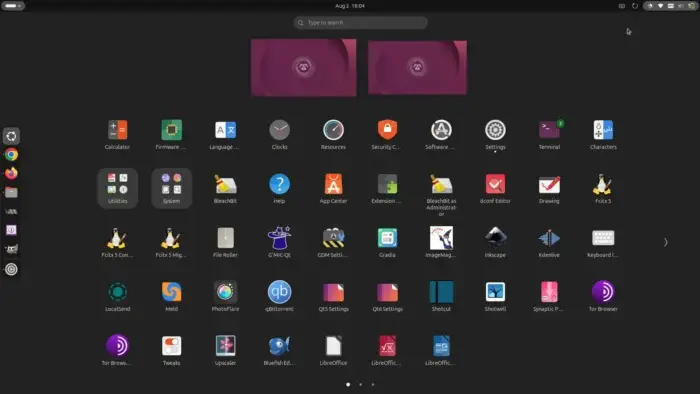700x394 pixels.
Task: Expand the System app folder
Action: pos(171,188)
